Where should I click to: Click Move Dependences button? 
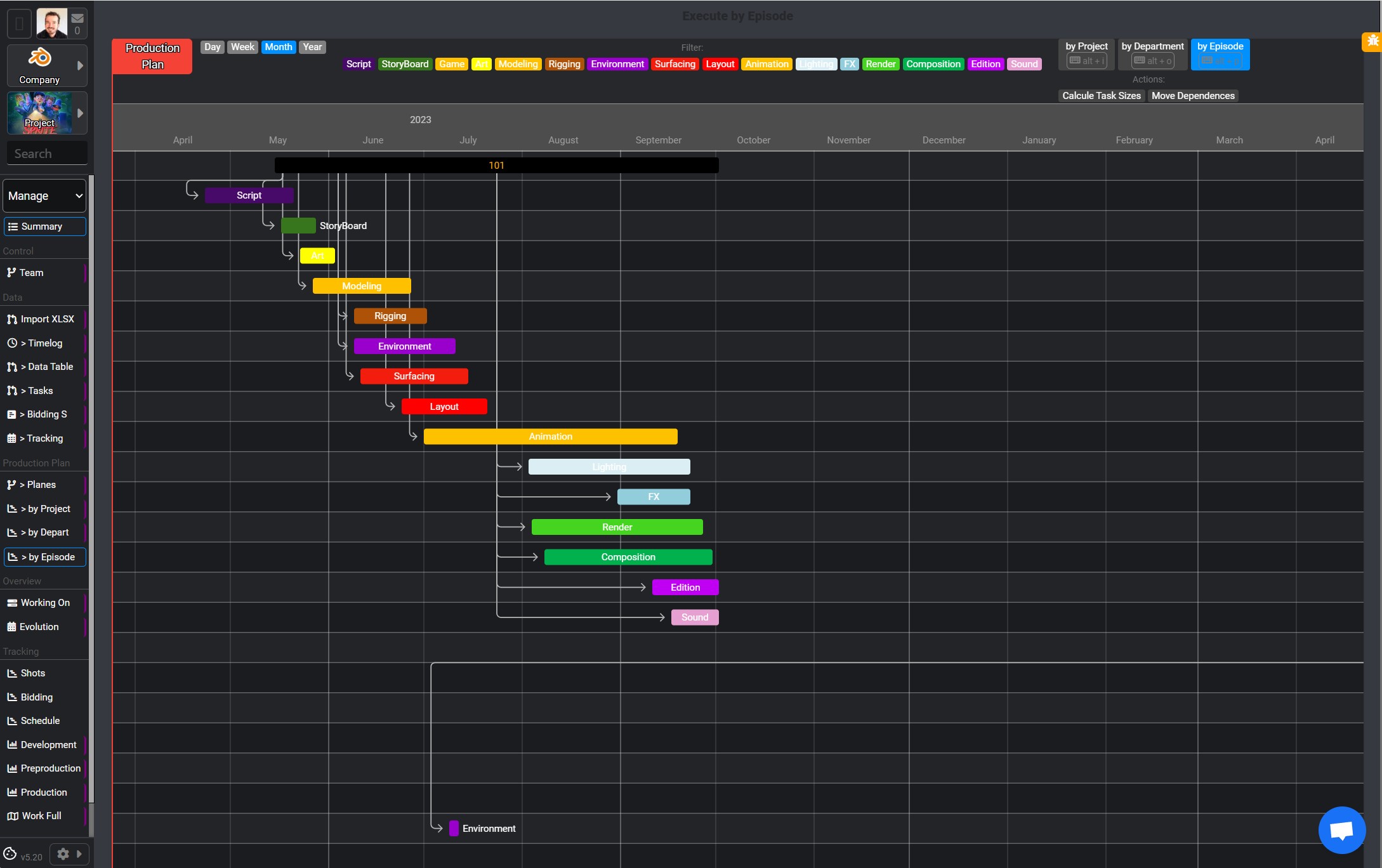click(x=1192, y=96)
